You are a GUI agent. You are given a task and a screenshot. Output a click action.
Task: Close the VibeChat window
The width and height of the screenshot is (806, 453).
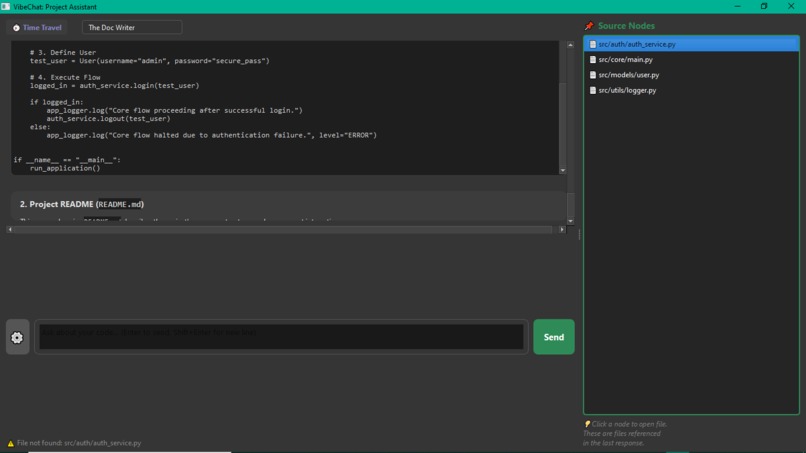791,7
